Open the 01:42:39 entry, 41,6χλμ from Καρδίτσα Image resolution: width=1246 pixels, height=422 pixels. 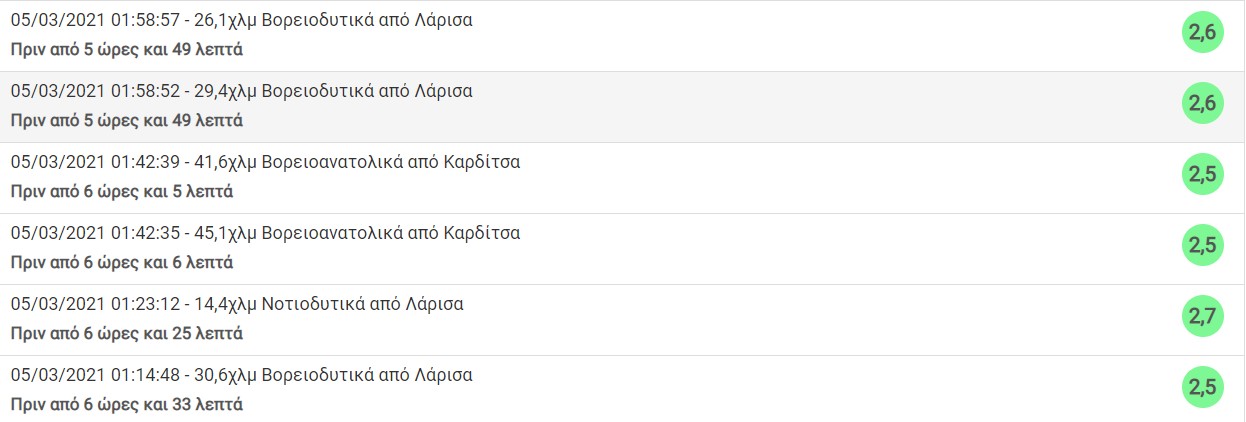pos(265,162)
